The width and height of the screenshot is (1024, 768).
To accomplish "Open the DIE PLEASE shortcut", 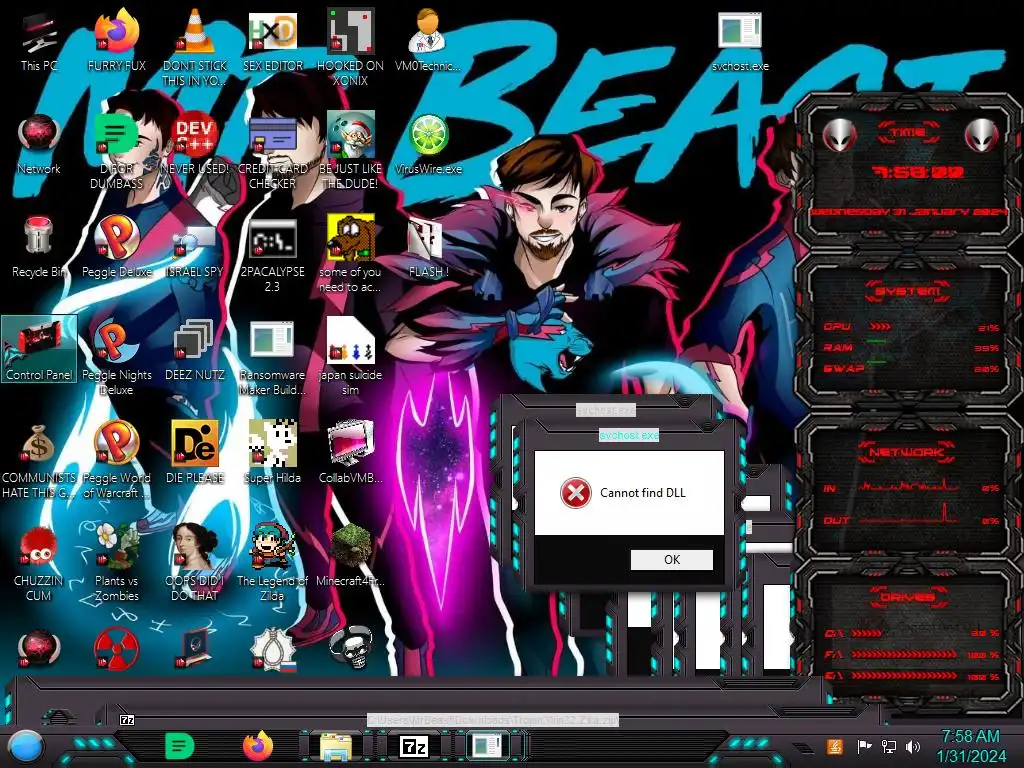I will click(x=195, y=453).
